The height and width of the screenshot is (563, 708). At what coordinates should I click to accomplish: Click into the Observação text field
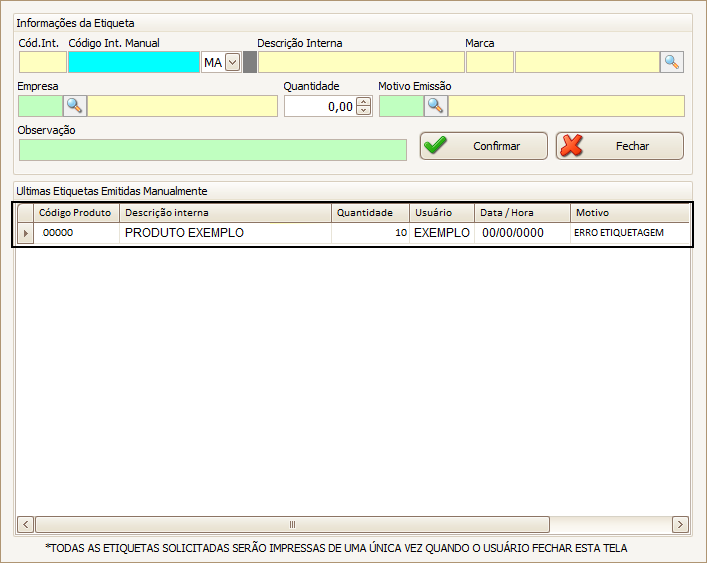pyautogui.click(x=212, y=150)
